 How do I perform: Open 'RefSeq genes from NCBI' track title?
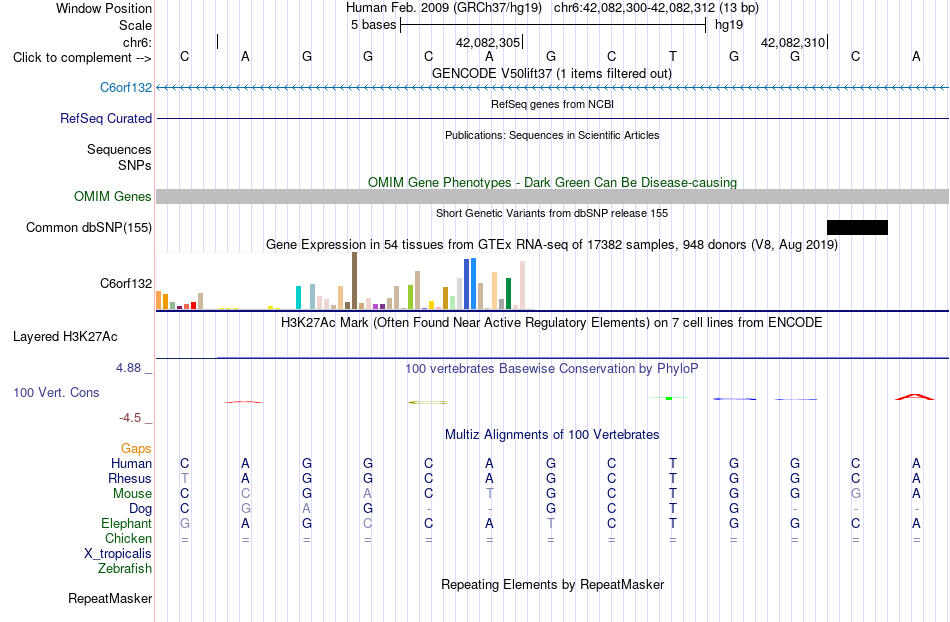(553, 104)
